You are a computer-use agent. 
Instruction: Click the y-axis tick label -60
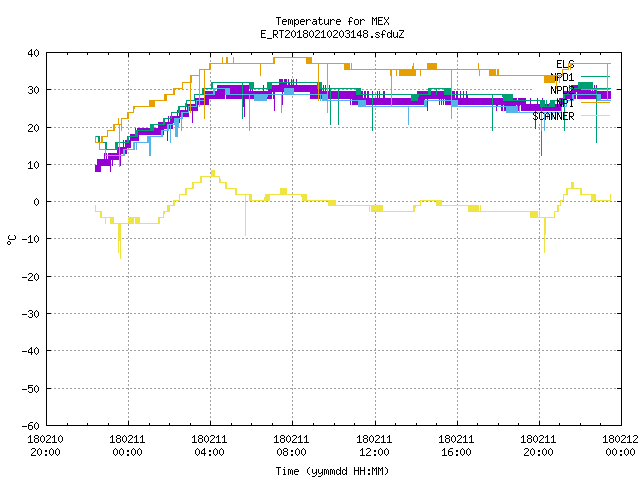[31, 426]
